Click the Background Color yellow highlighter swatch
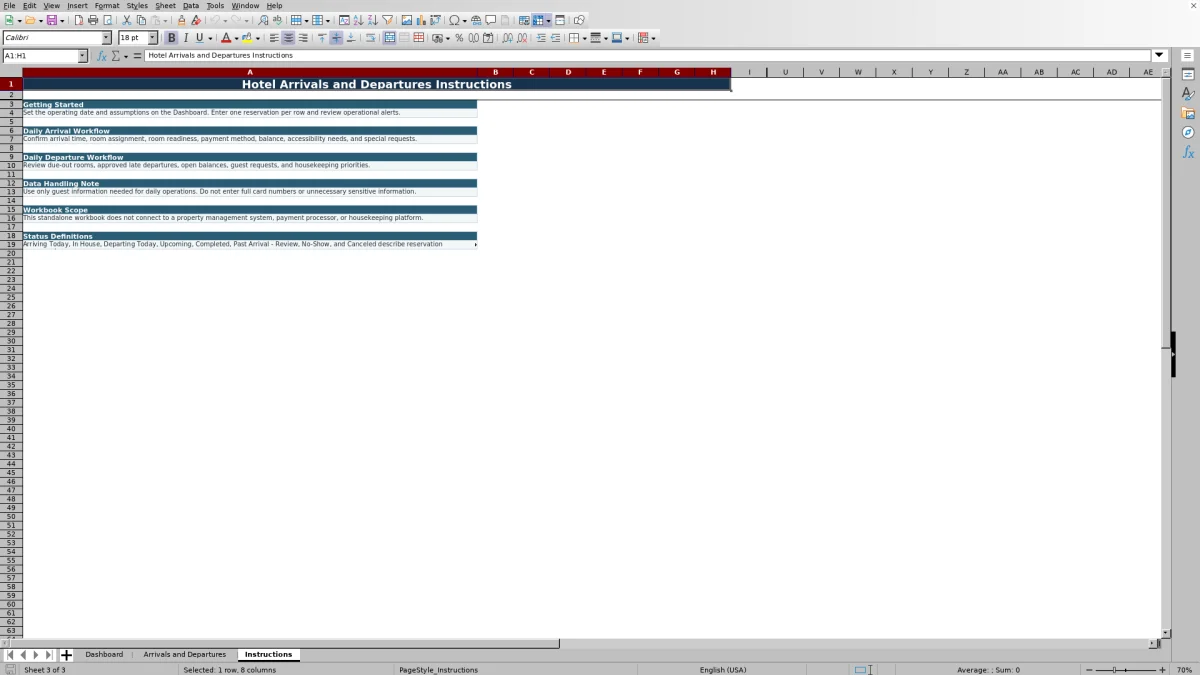Screen dimensions: 1200x675 click(247, 38)
